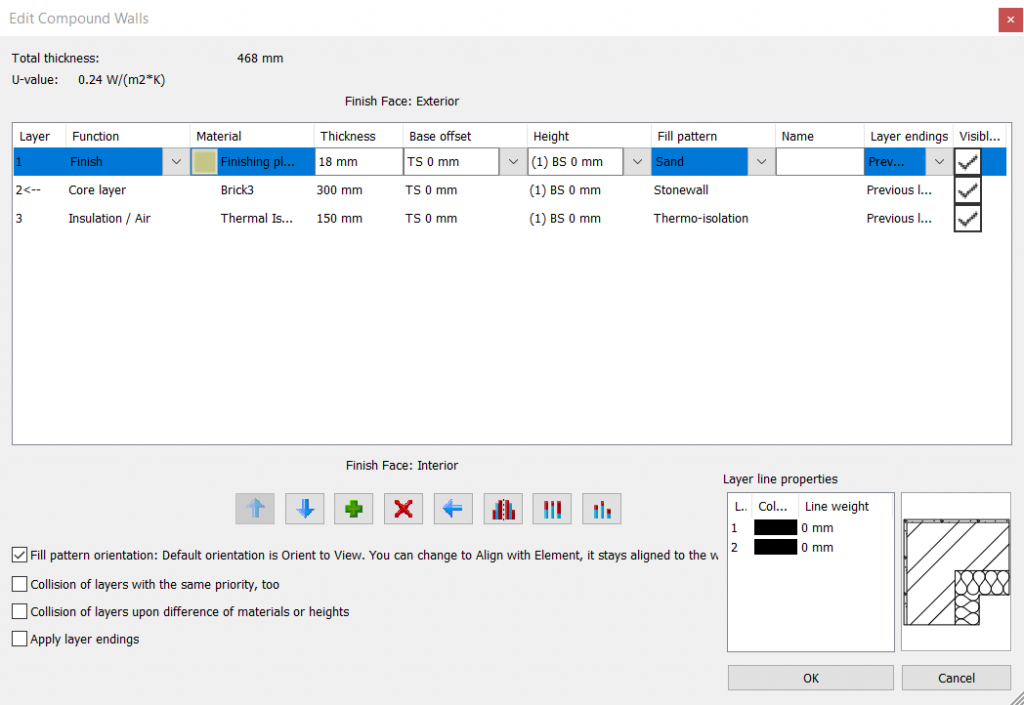This screenshot has height=705, width=1024.
Task: Add a new layer with green plus
Action: pos(354,509)
